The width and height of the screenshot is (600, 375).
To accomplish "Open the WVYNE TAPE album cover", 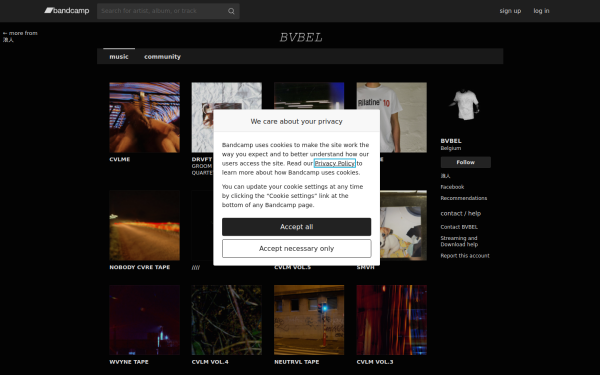I will [x=144, y=320].
